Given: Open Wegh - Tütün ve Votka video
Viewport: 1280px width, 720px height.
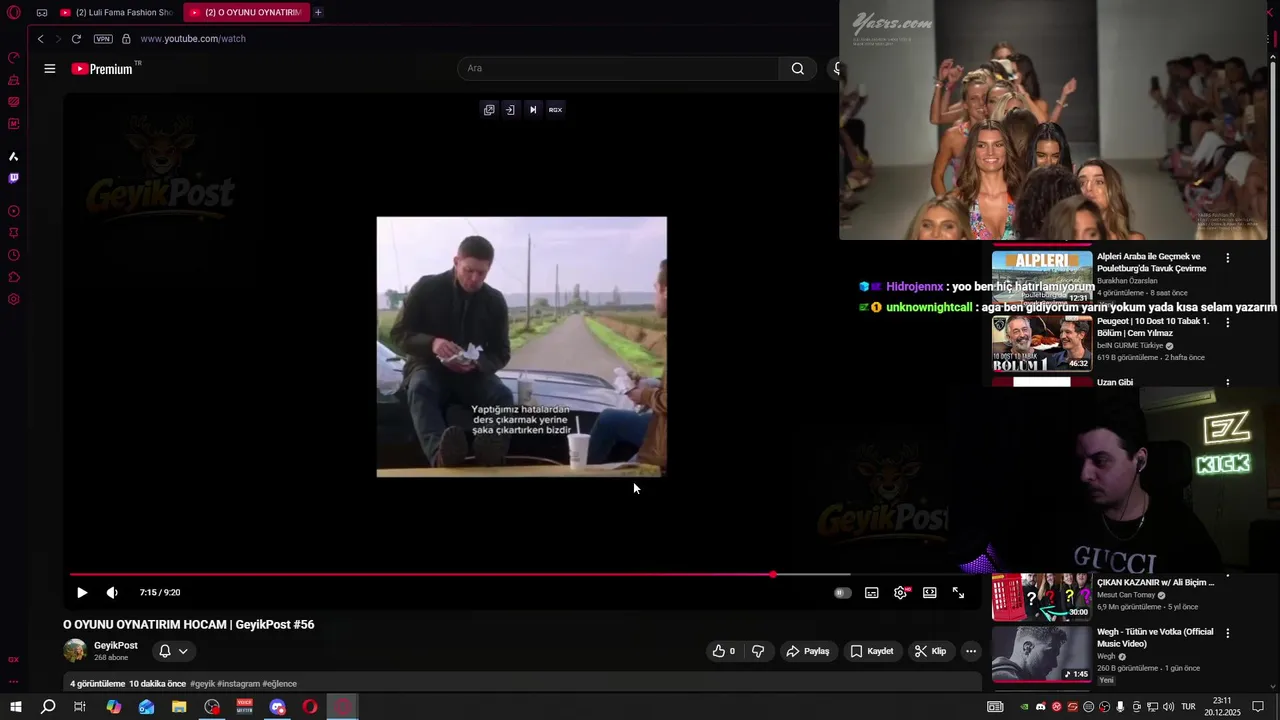Looking at the screenshot, I should click(x=1042, y=653).
